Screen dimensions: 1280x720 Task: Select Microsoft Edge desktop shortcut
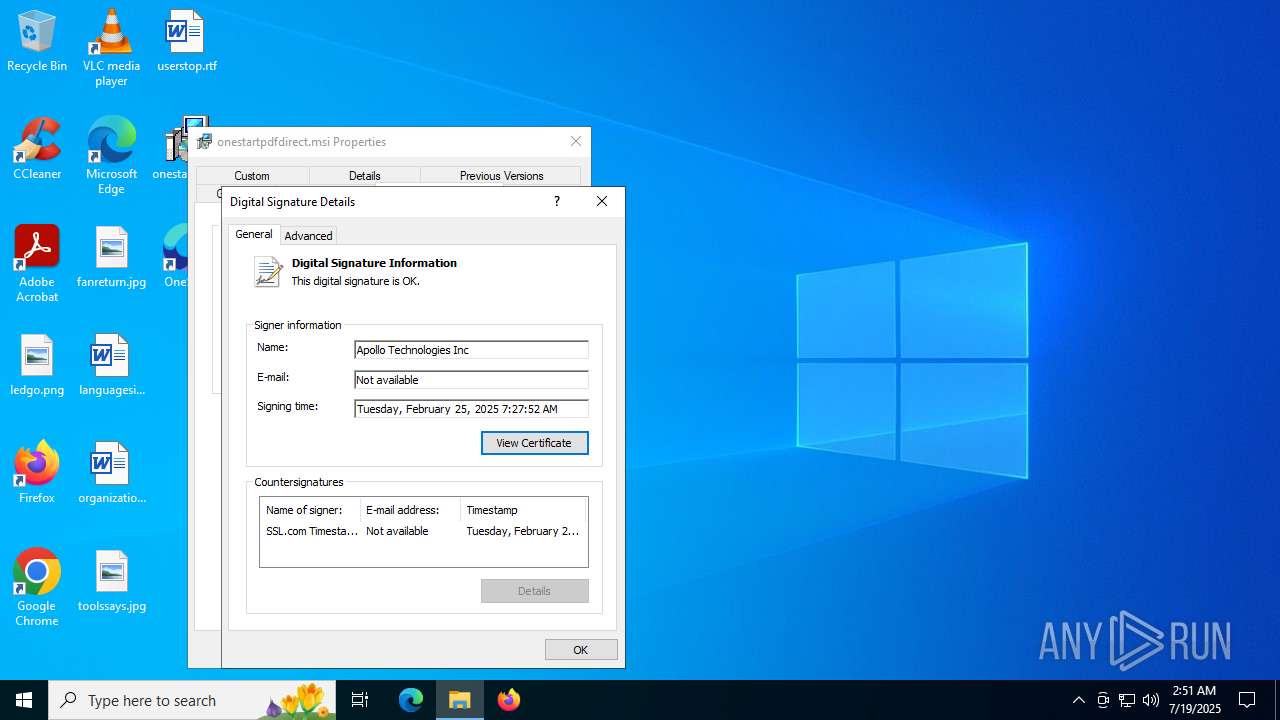pyautogui.click(x=111, y=156)
